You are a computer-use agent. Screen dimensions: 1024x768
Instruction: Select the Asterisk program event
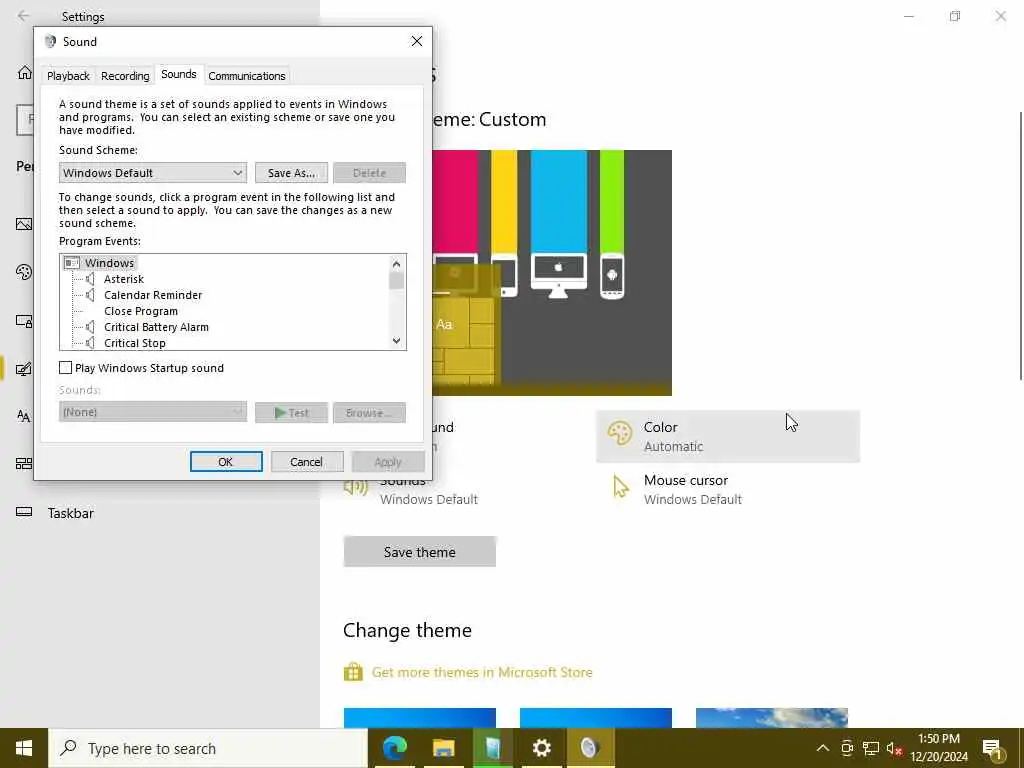123,279
